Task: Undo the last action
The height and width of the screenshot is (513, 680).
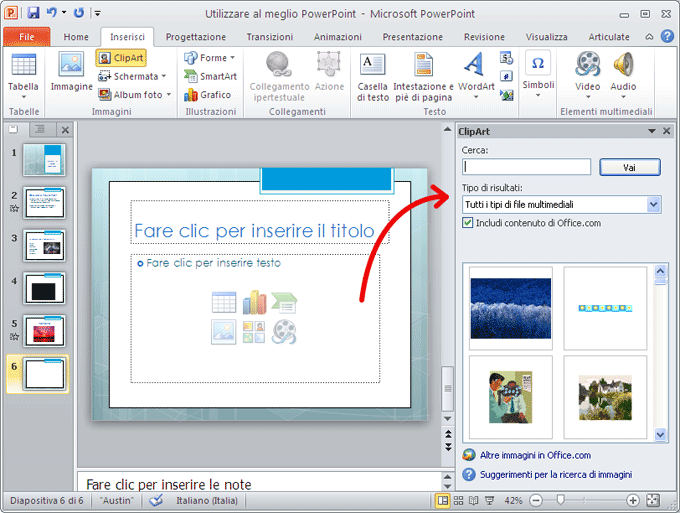Action: [52, 13]
